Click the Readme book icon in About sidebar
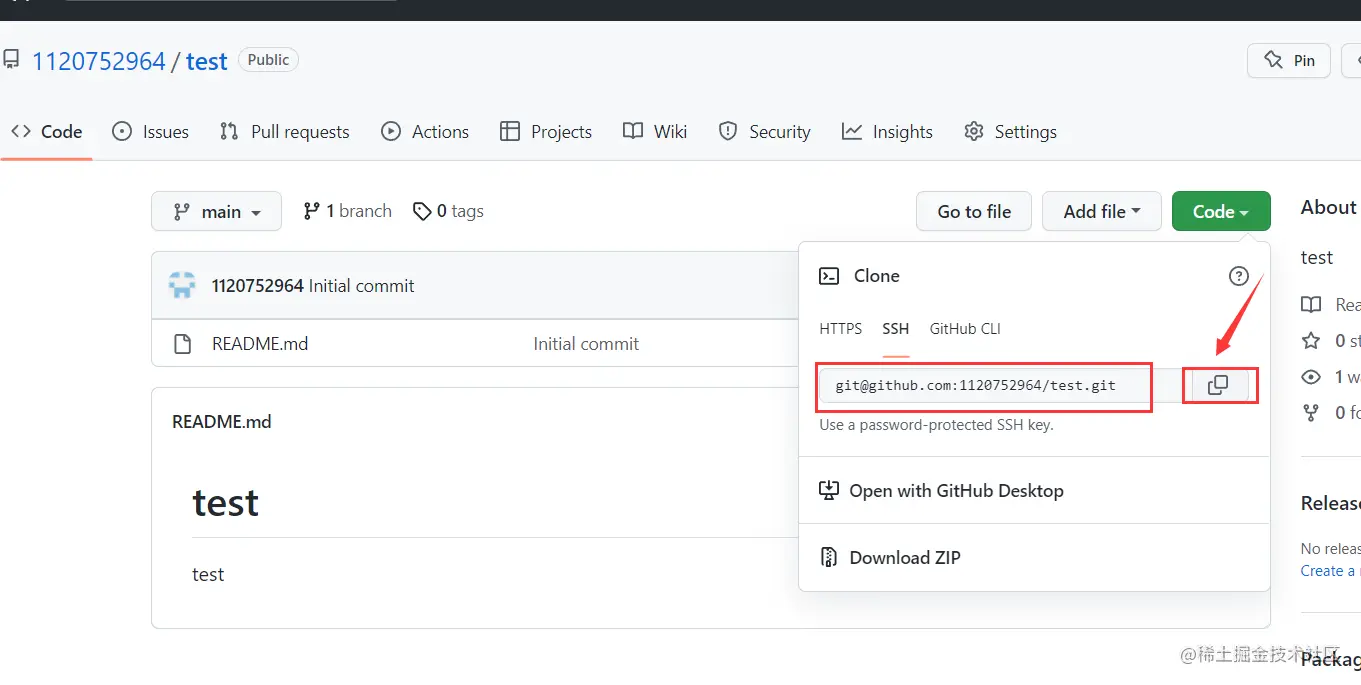 tap(1311, 304)
